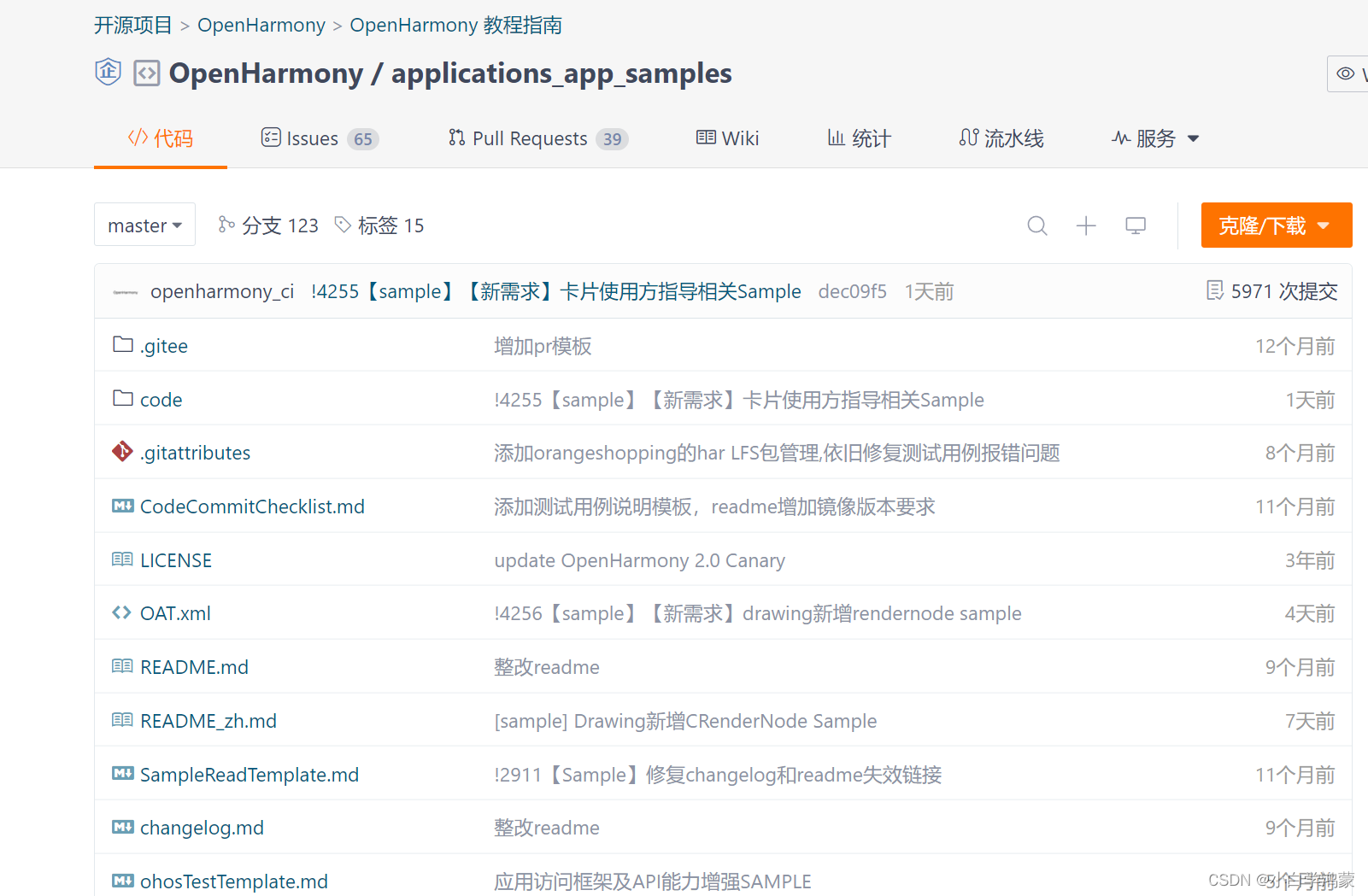
Task: Click the book icon beside LICENSE
Action: tap(122, 559)
